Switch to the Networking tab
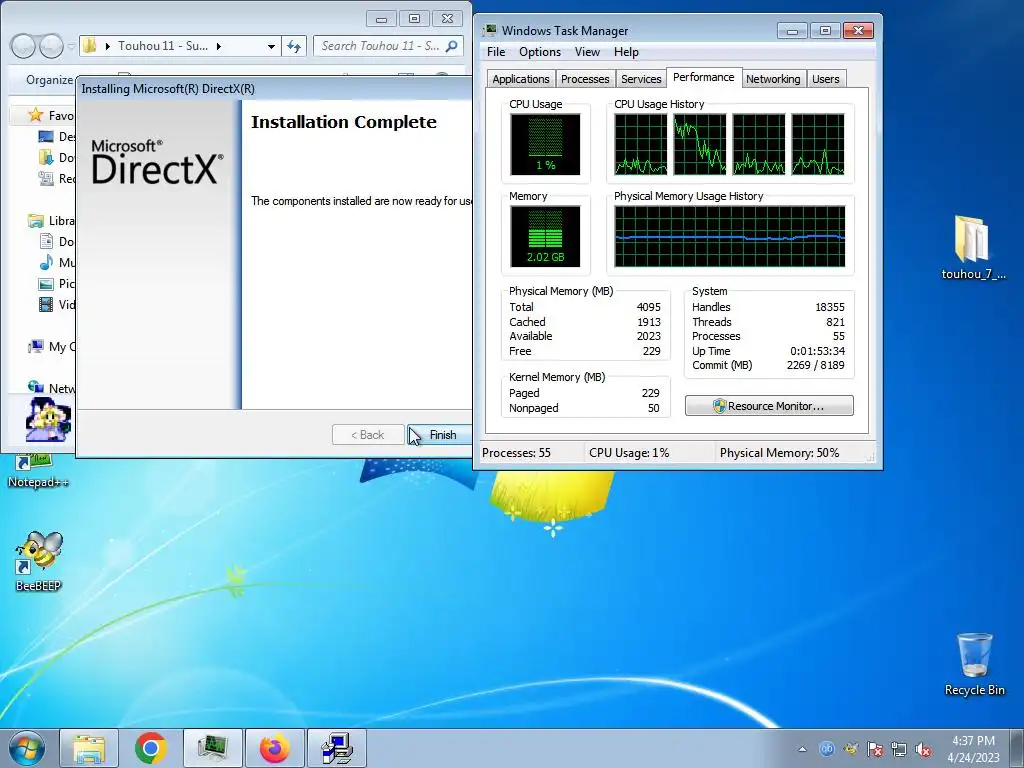Viewport: 1024px width, 768px height. 773,79
